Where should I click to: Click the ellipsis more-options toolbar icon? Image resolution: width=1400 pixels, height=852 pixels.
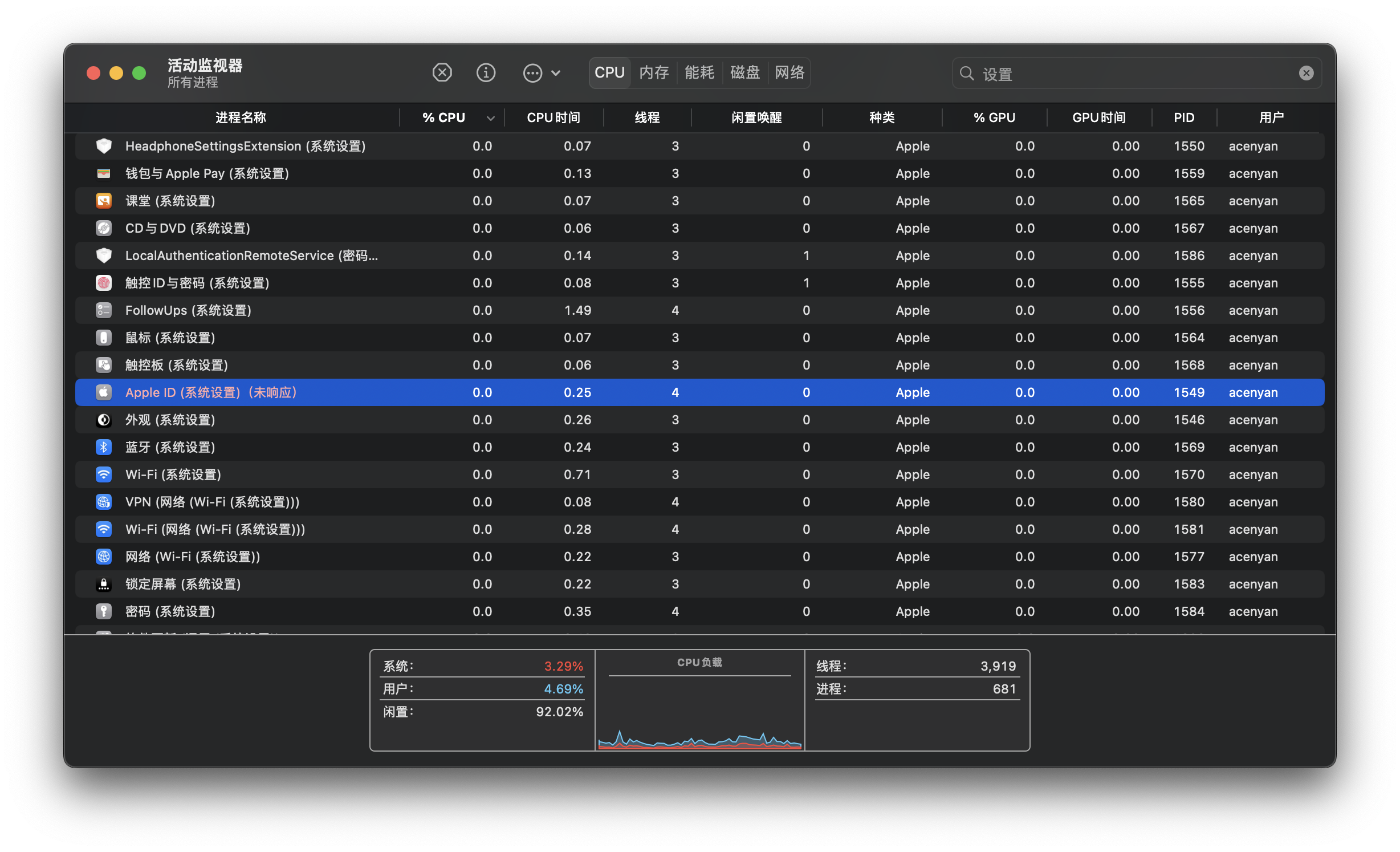pos(532,73)
